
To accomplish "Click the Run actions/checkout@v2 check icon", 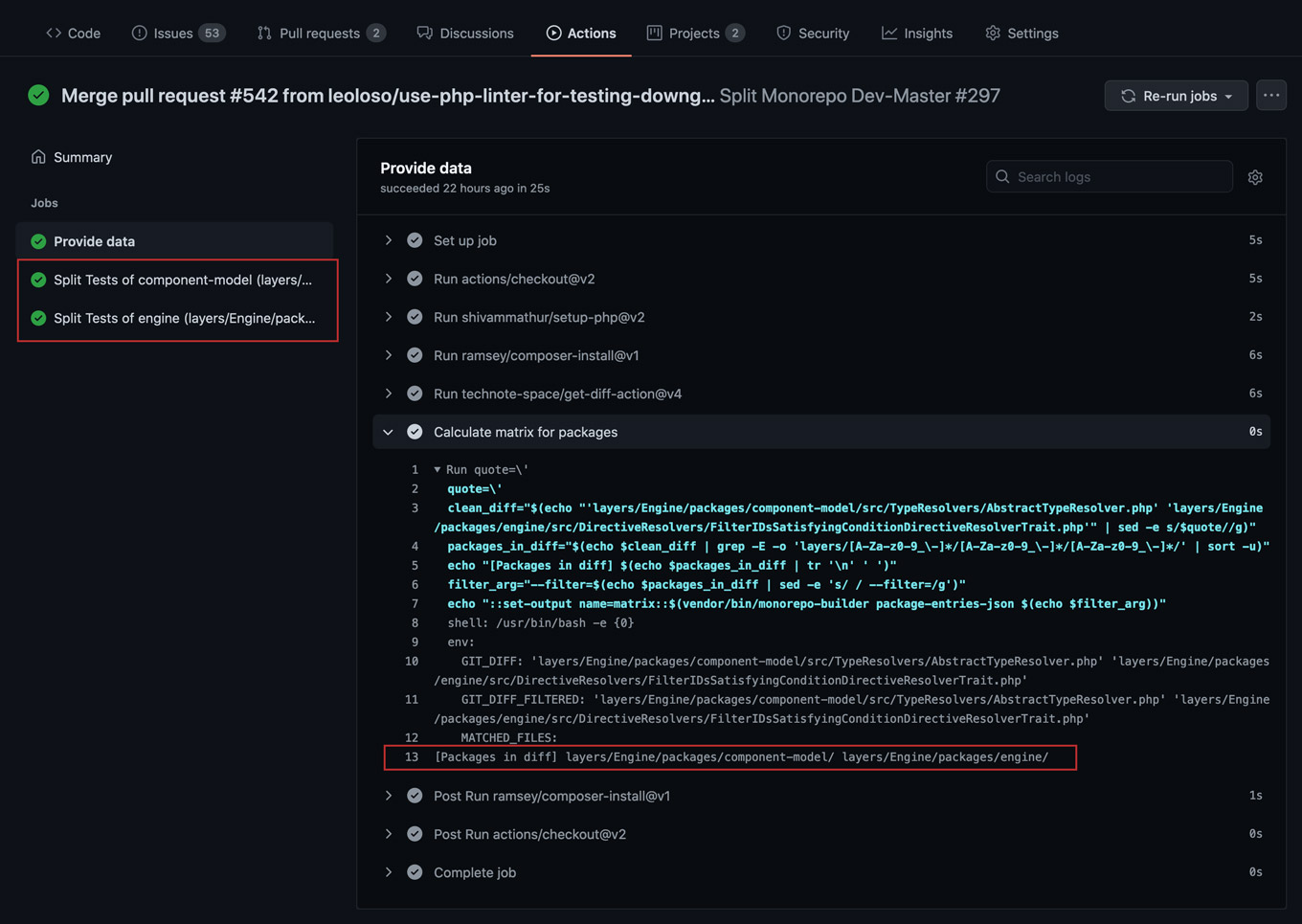I will pos(415,279).
